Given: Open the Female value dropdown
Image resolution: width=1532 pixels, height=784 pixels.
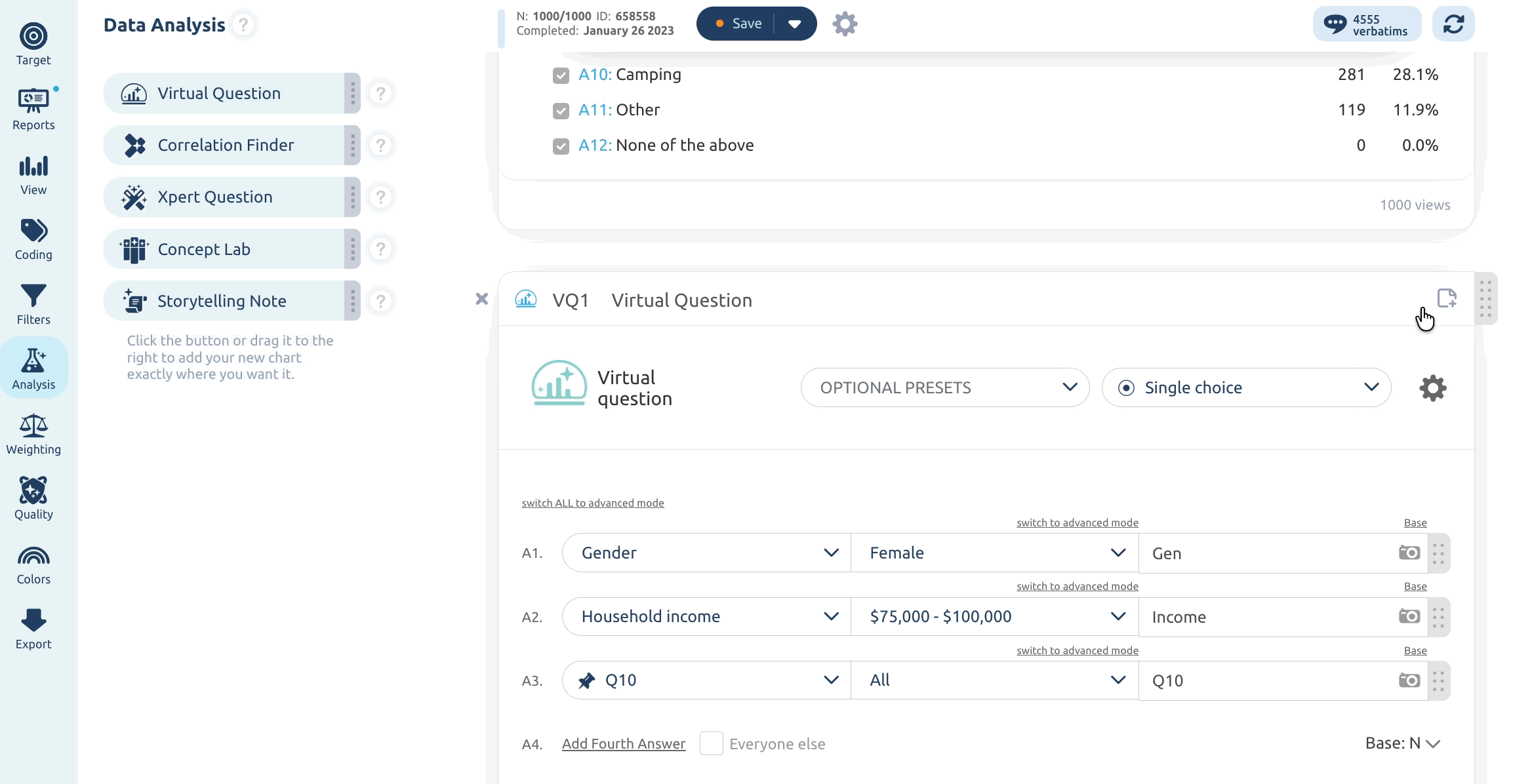Looking at the screenshot, I should 994,553.
